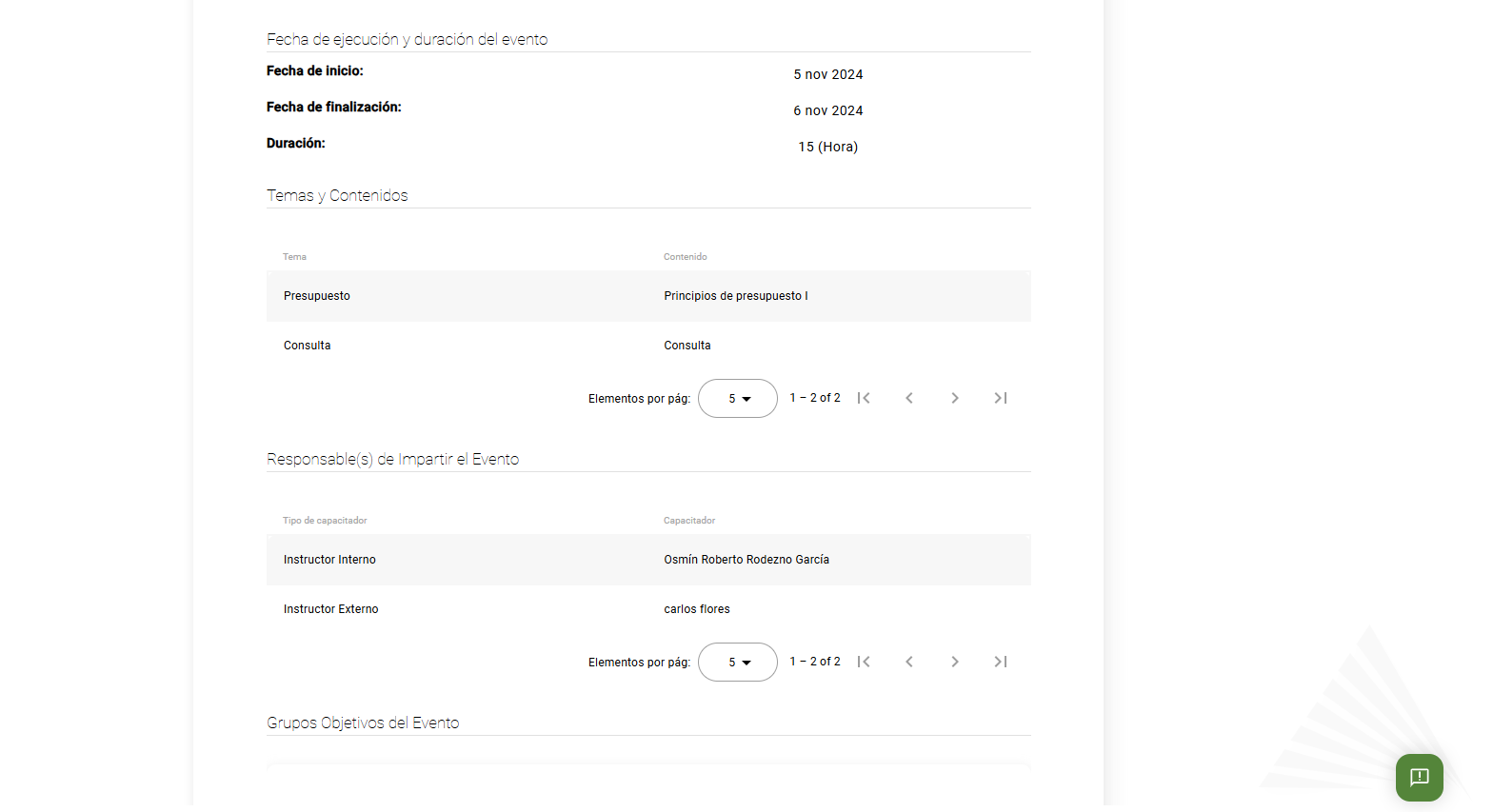Jump to last page of Responsables table
Image resolution: width=1493 pixels, height=812 pixels.
(1000, 662)
